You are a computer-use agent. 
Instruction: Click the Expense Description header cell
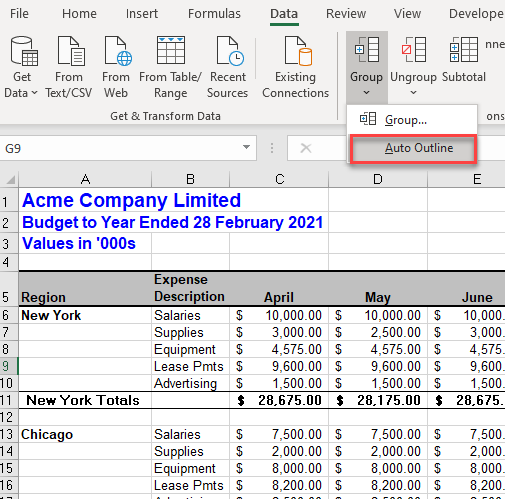click(190, 289)
